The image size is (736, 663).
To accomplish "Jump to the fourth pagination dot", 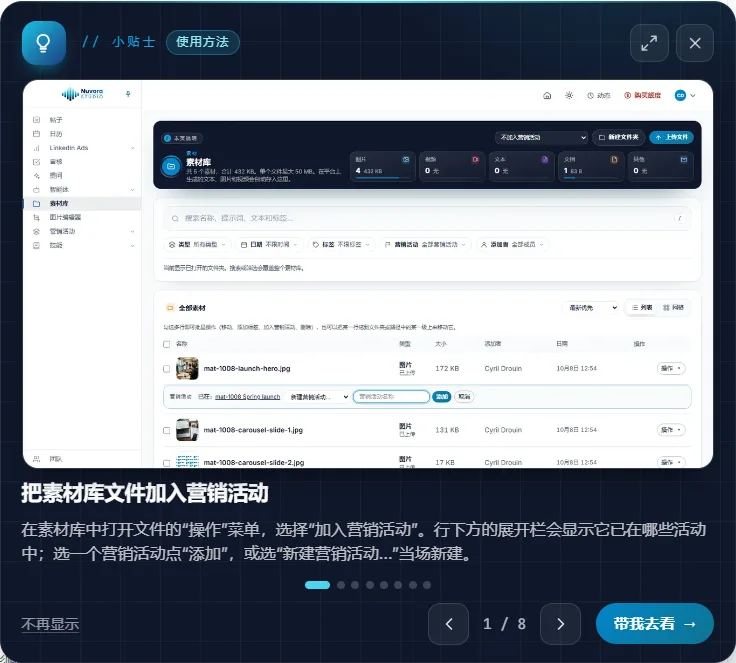I will coord(370,585).
